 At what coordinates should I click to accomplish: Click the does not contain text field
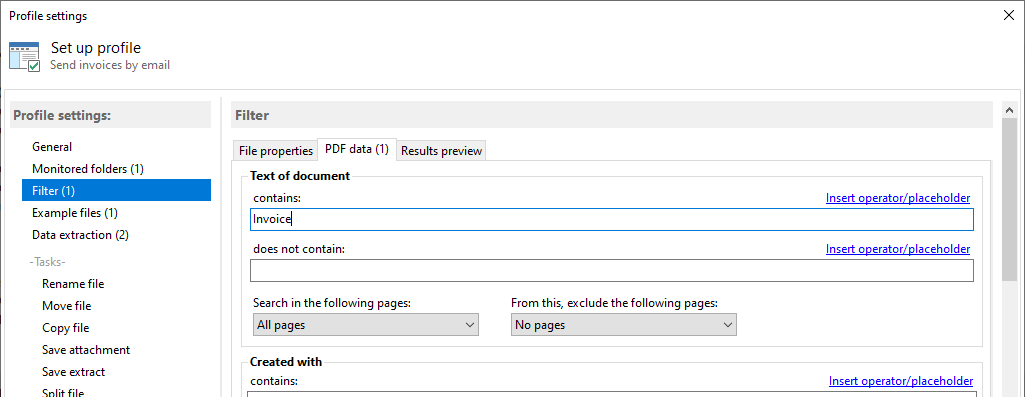click(x=612, y=270)
